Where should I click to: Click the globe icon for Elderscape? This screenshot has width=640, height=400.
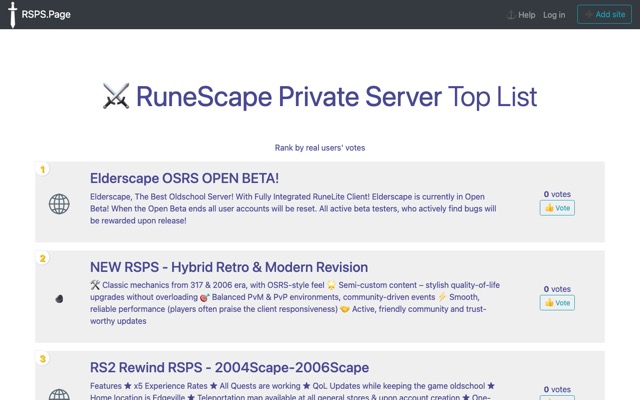tap(59, 204)
